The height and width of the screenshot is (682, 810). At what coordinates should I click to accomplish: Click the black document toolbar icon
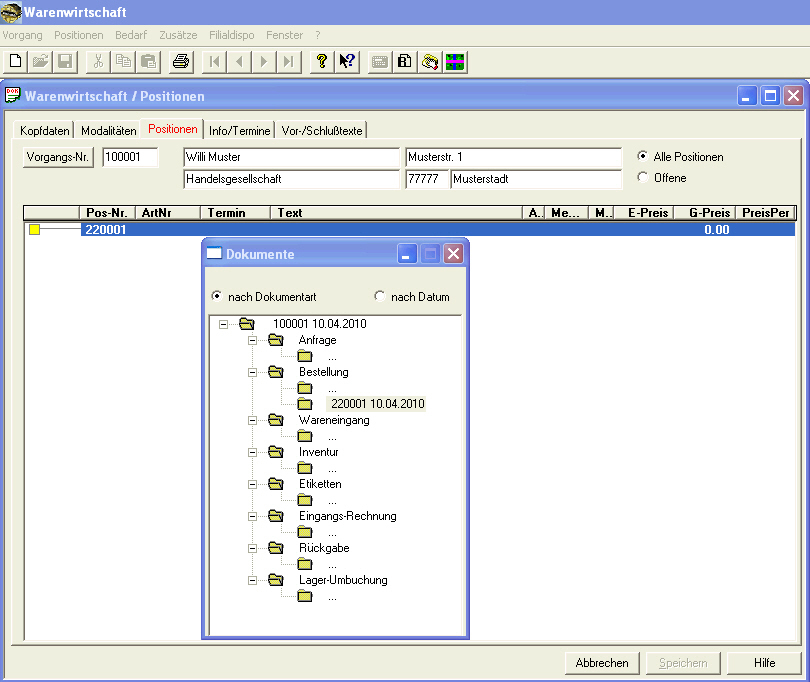pyautogui.click(x=404, y=61)
